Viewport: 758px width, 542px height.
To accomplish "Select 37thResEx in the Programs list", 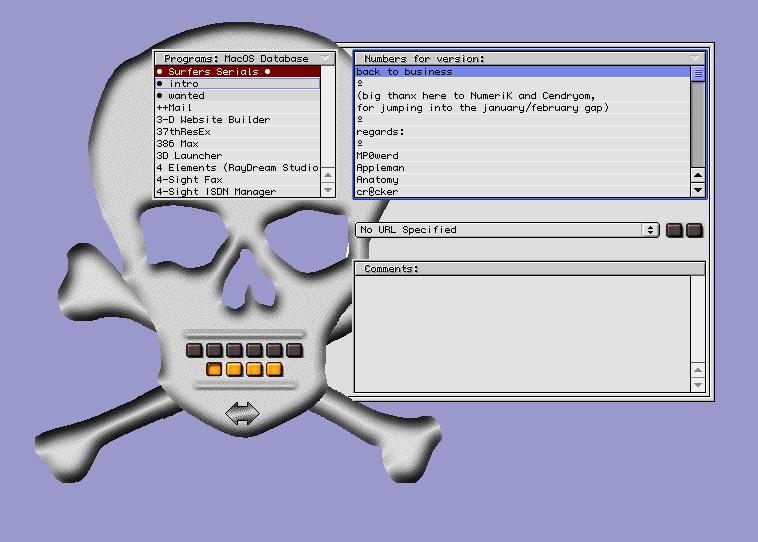I will point(238,132).
